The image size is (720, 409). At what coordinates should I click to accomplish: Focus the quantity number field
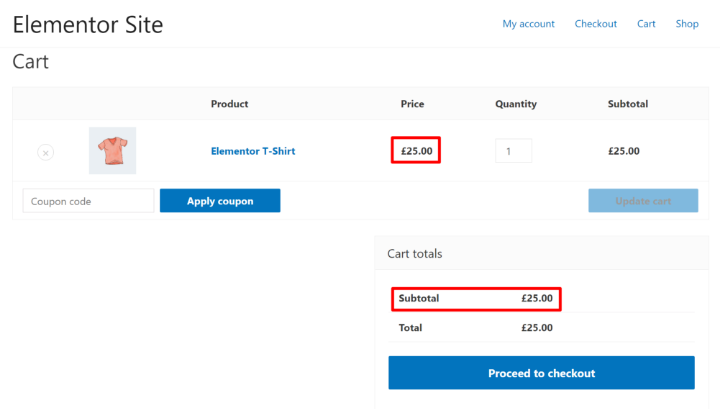click(513, 152)
